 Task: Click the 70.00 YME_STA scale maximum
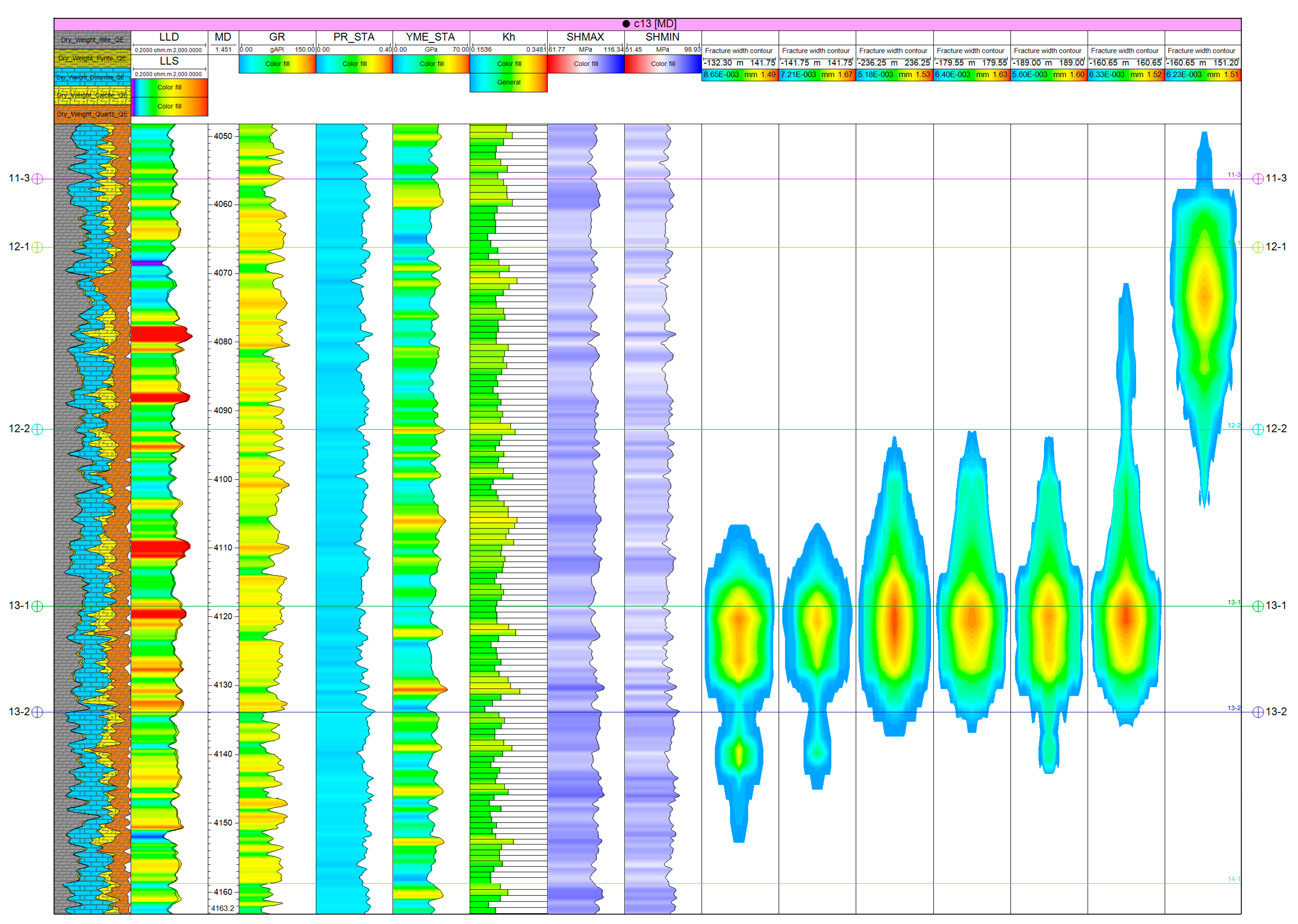pyautogui.click(x=460, y=50)
